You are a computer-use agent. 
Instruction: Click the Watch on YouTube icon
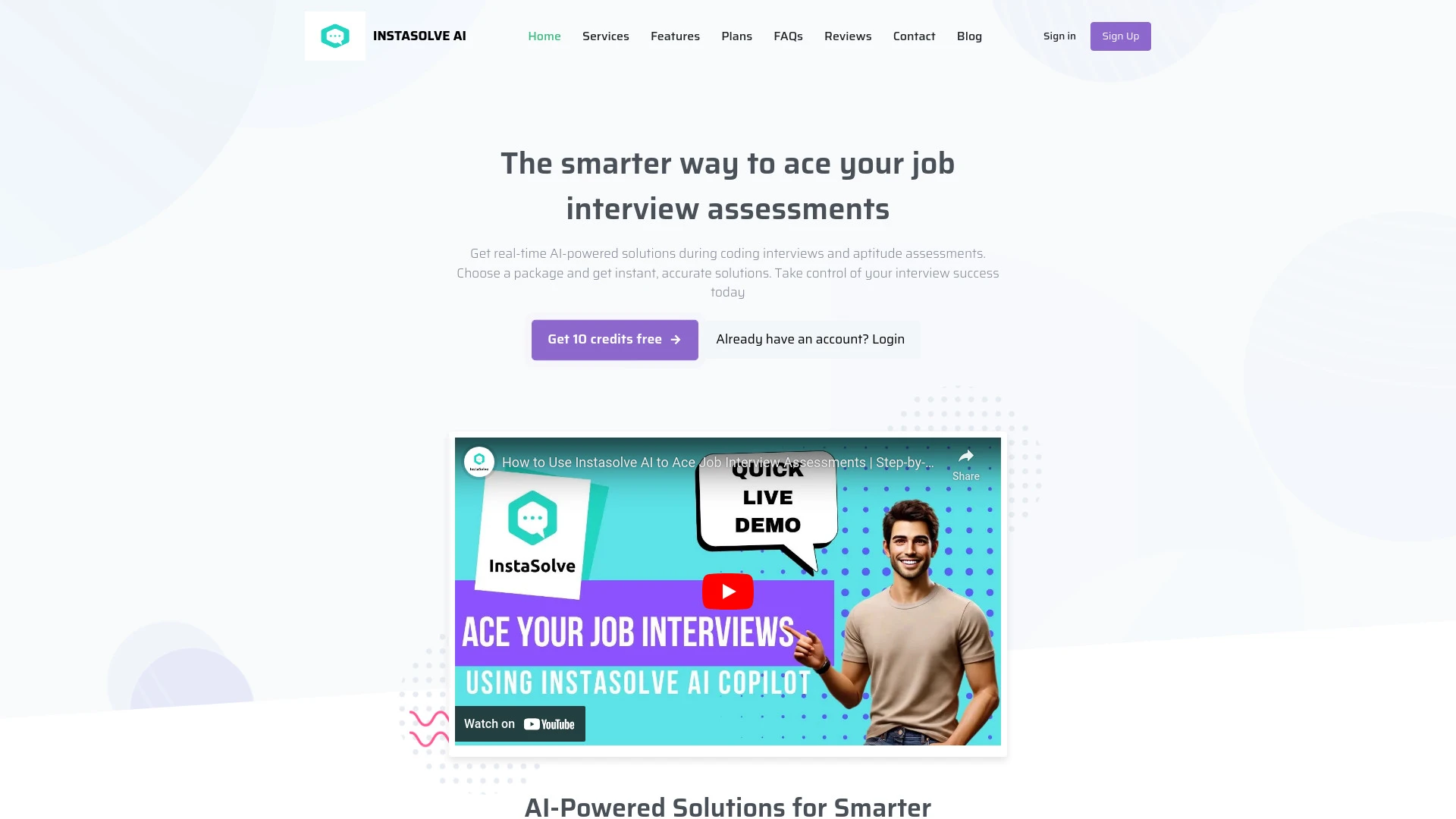519,723
